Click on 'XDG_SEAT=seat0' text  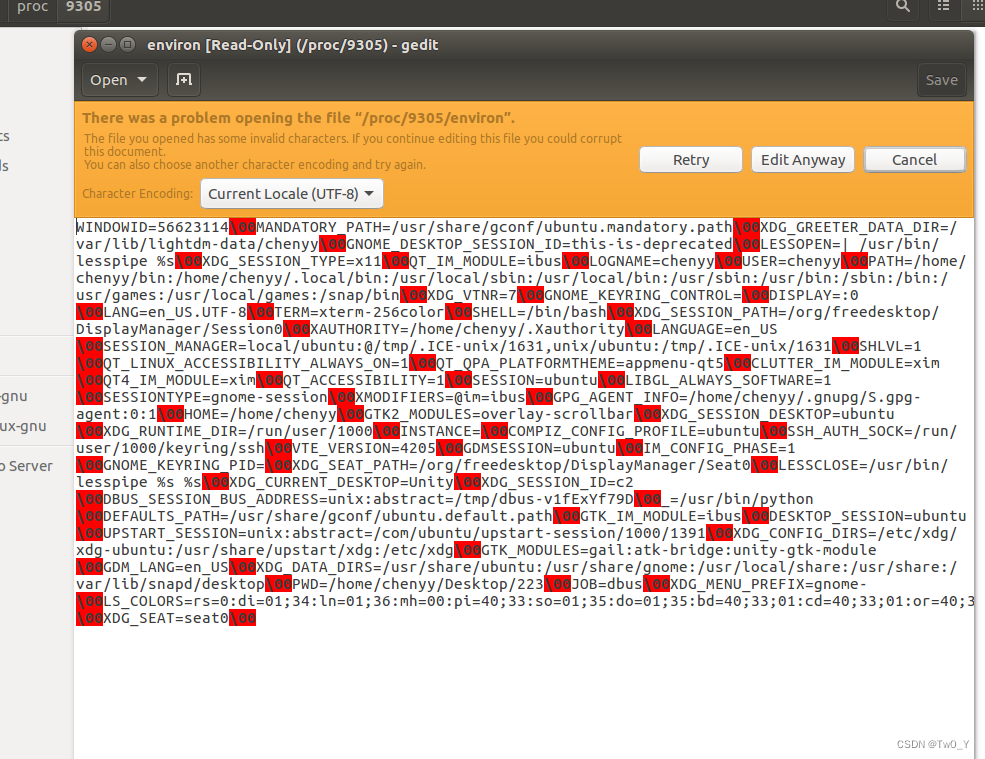tap(166, 618)
